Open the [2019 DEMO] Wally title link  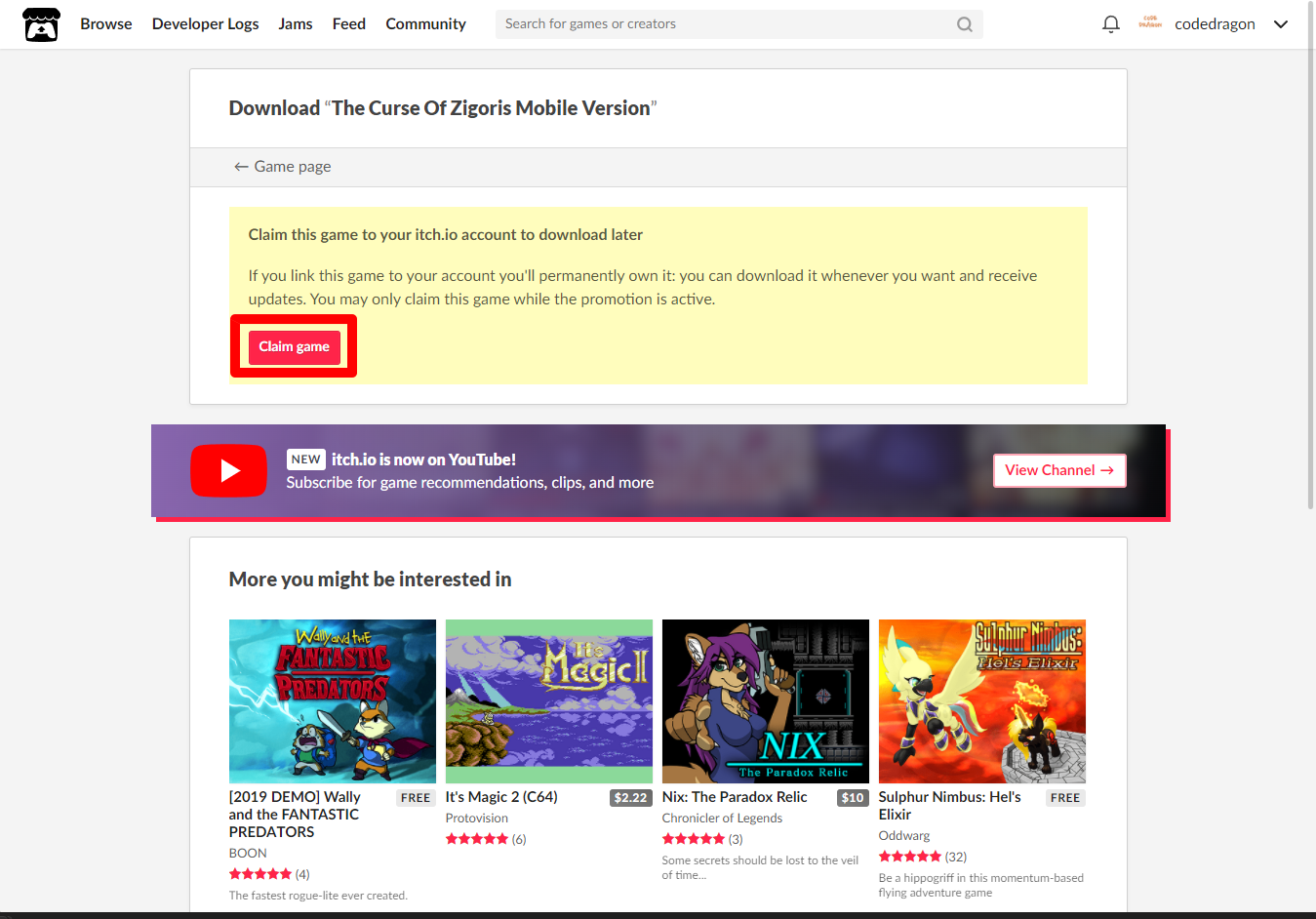295,815
